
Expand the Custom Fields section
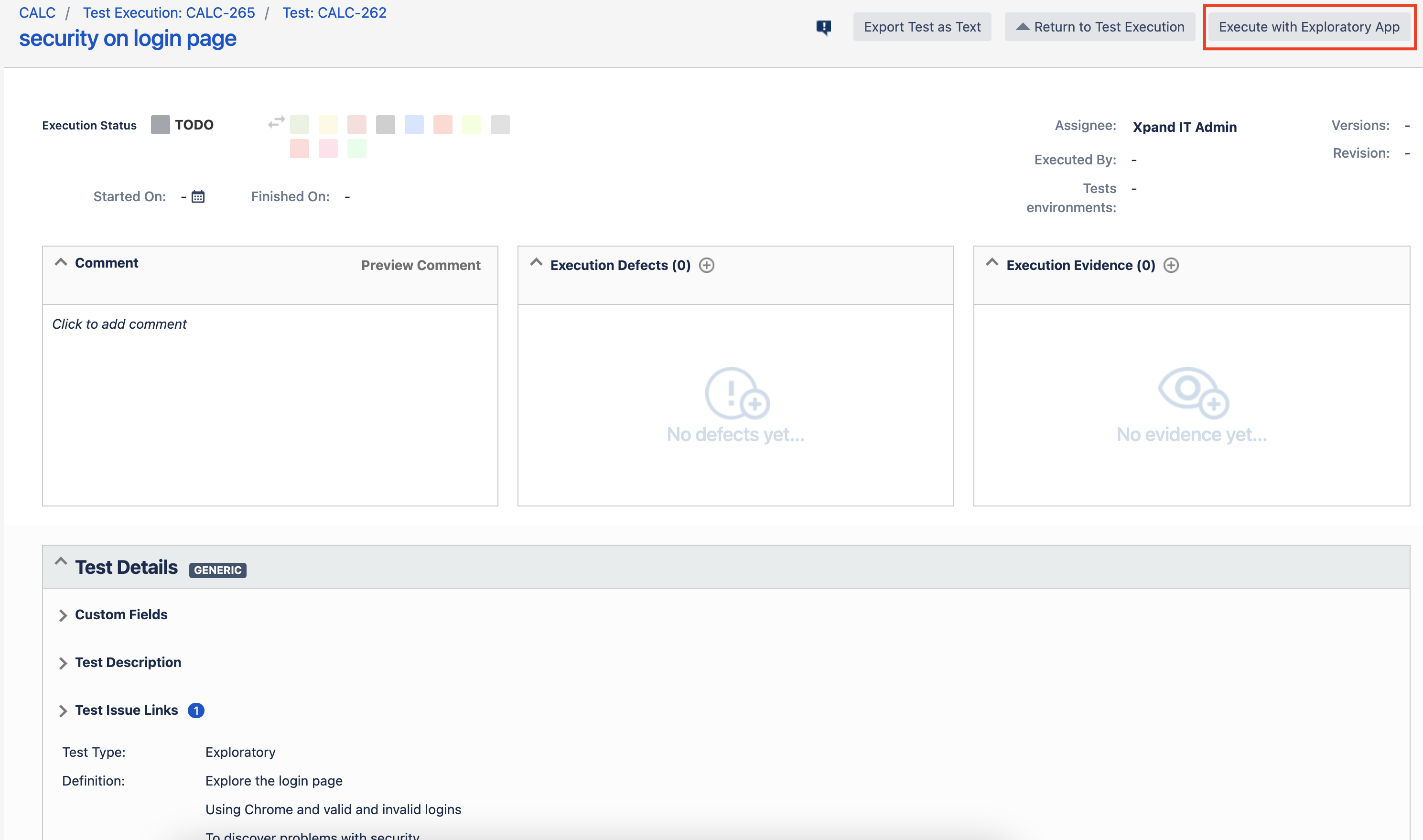coord(62,615)
